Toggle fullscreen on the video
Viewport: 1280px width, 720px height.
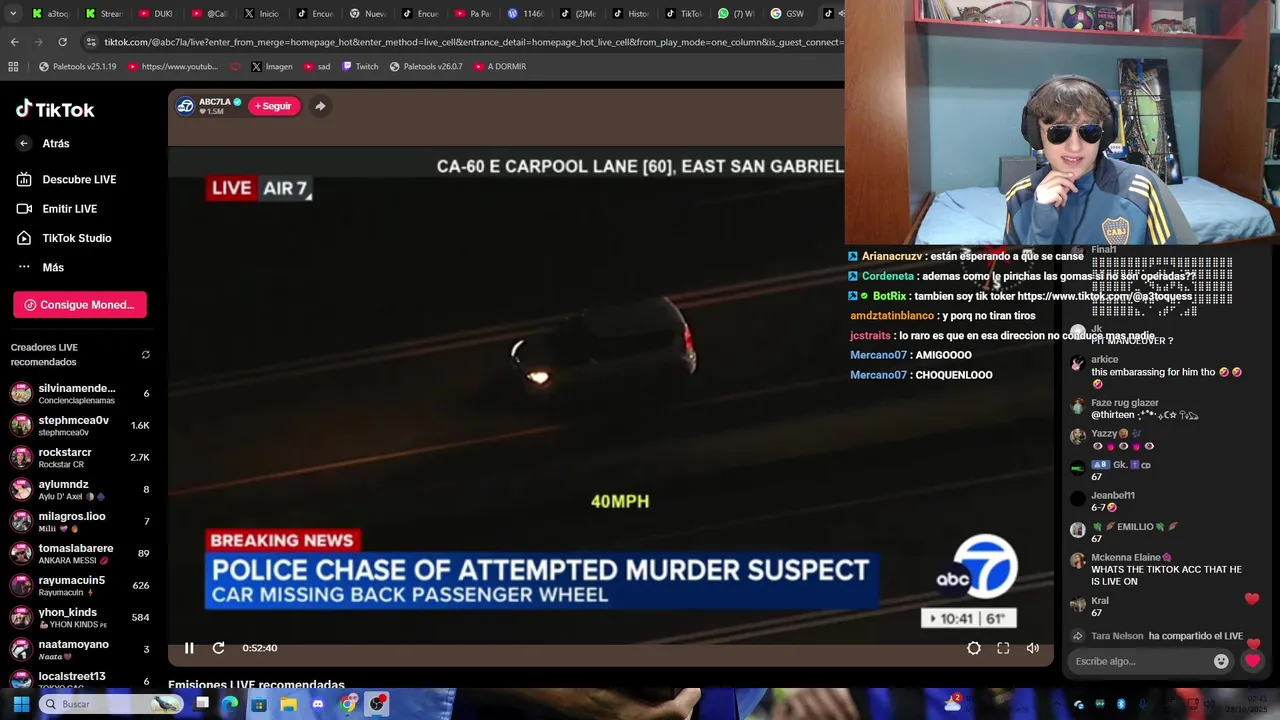(x=1003, y=648)
